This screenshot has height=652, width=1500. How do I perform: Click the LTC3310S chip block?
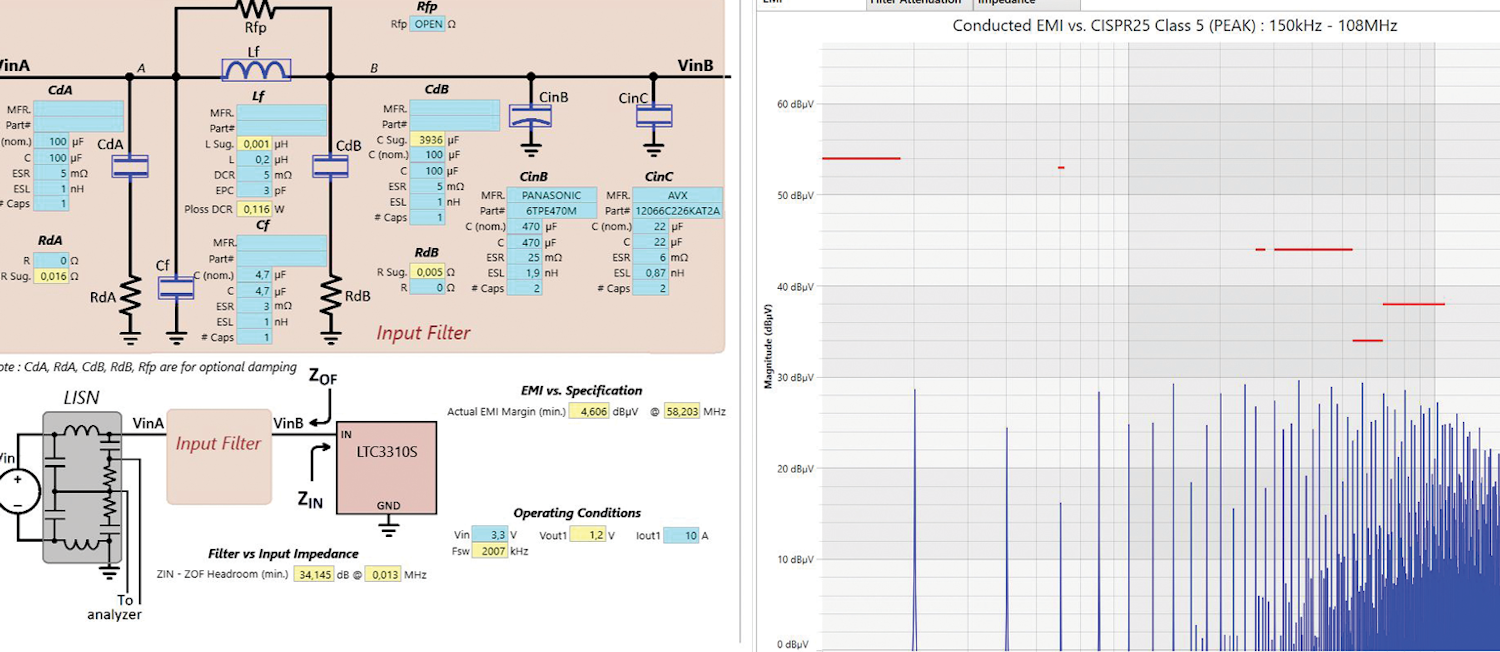pyautogui.click(x=386, y=467)
